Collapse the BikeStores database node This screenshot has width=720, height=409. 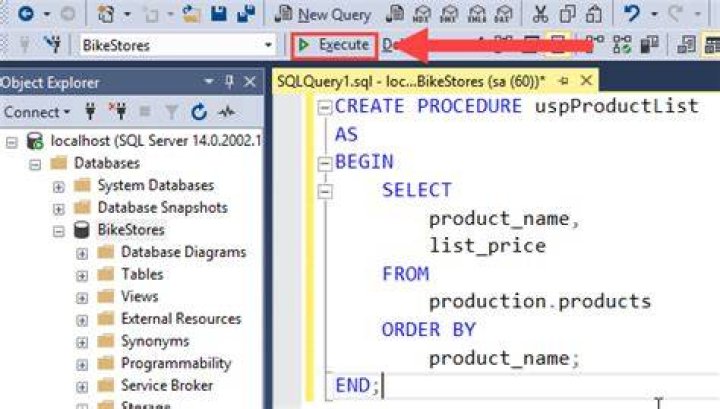tap(58, 231)
